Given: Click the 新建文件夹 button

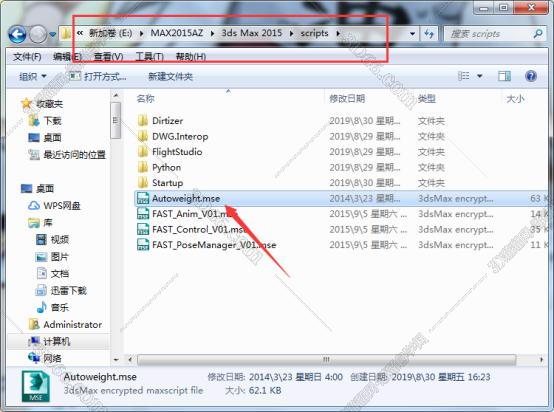Looking at the screenshot, I should coord(171,76).
